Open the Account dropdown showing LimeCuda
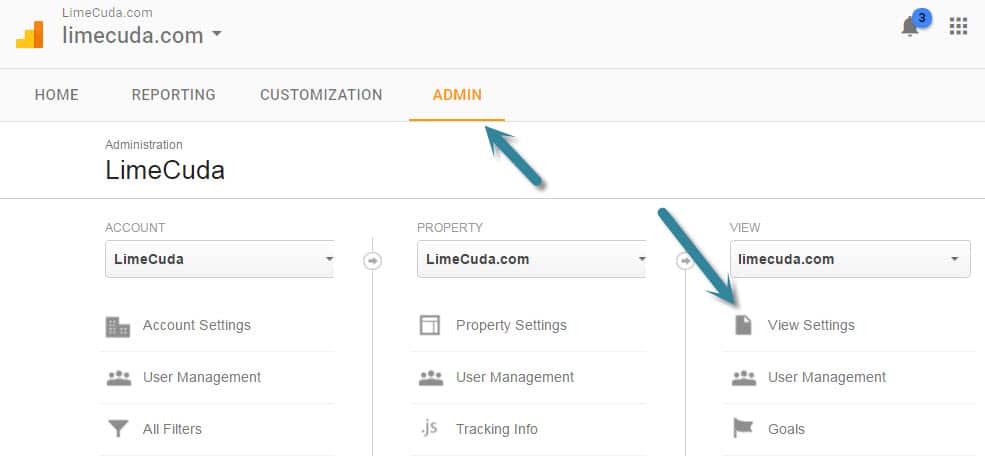 pos(219,259)
